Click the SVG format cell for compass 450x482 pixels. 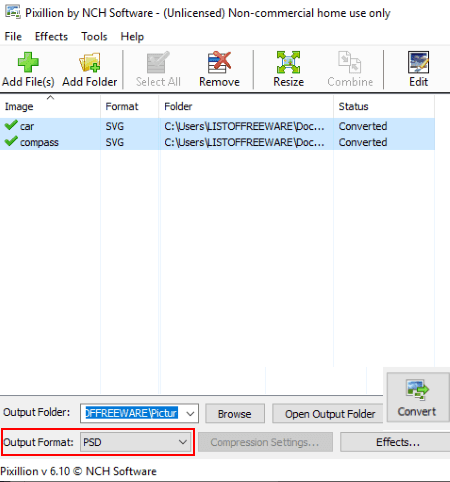114,142
